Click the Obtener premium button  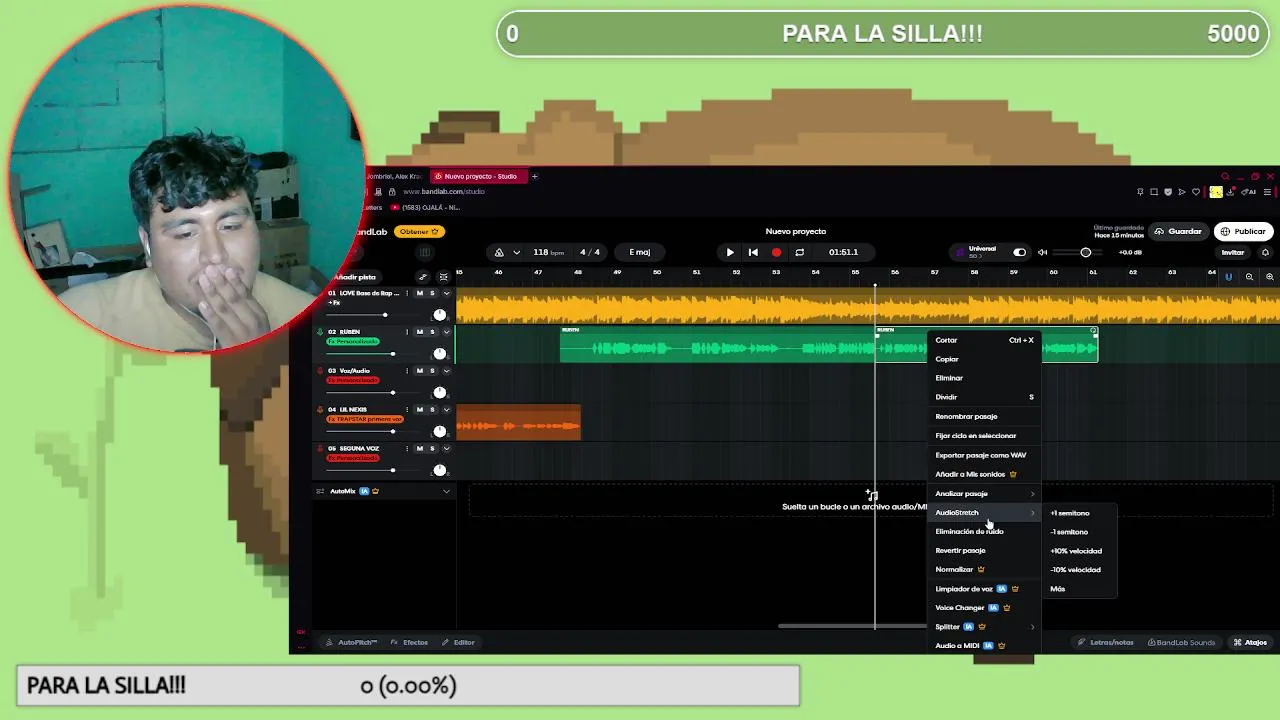click(x=418, y=231)
